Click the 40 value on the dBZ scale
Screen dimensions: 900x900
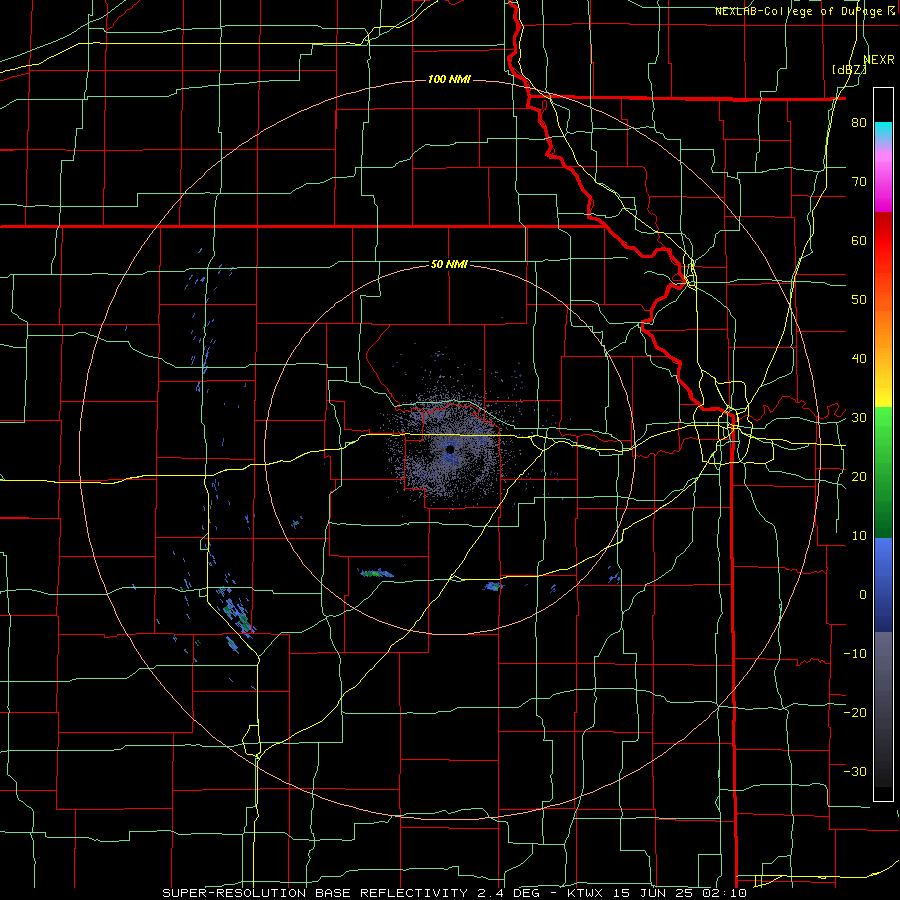point(859,359)
